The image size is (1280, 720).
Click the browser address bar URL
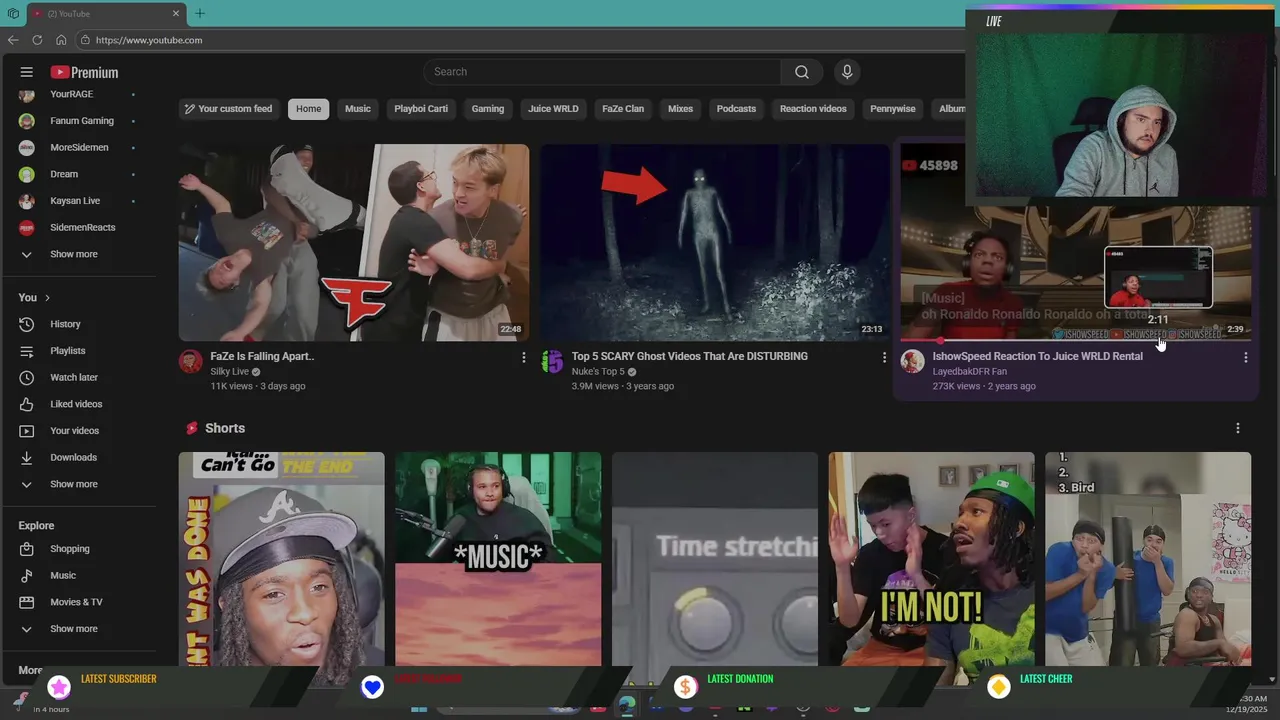pyautogui.click(x=149, y=40)
